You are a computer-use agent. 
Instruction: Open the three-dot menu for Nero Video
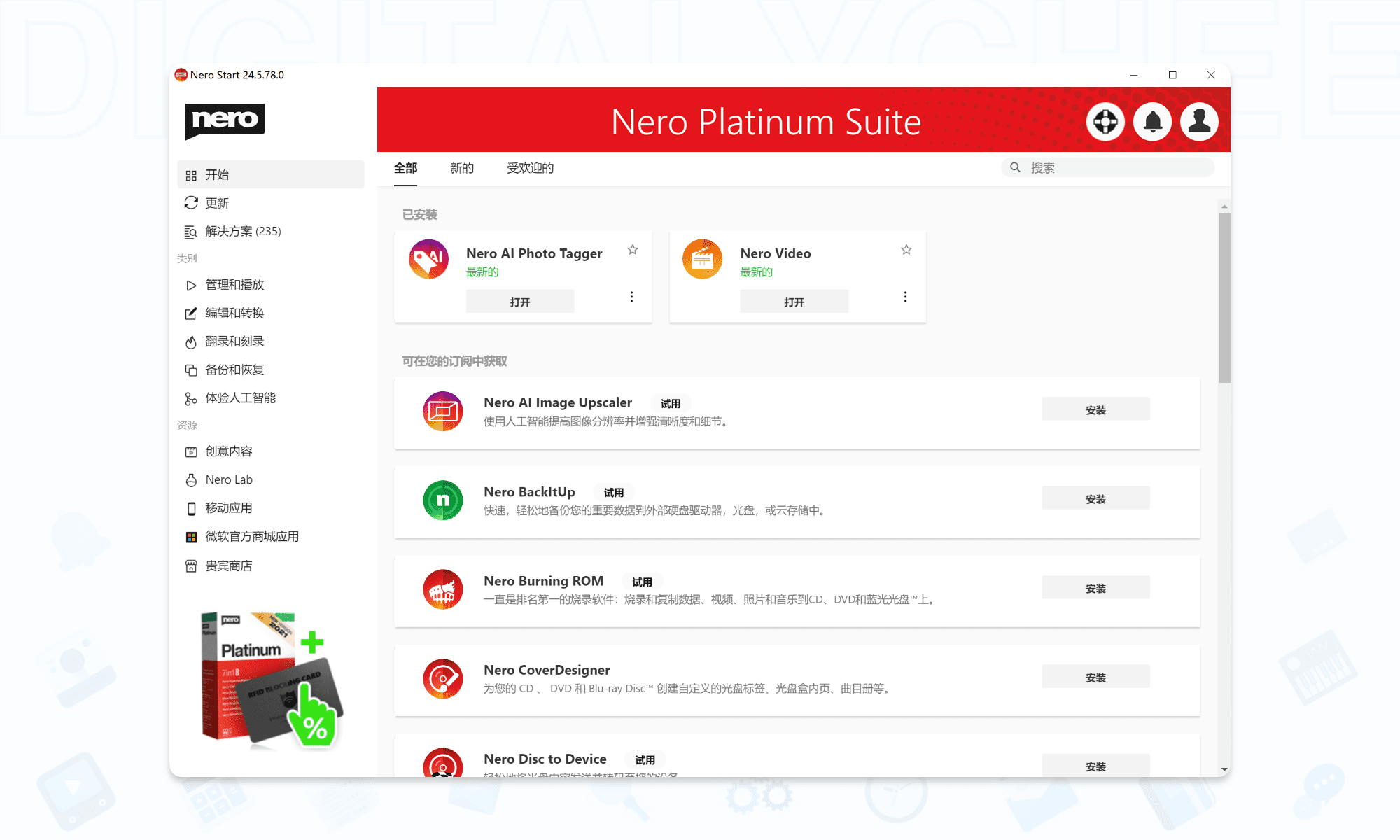(x=905, y=297)
